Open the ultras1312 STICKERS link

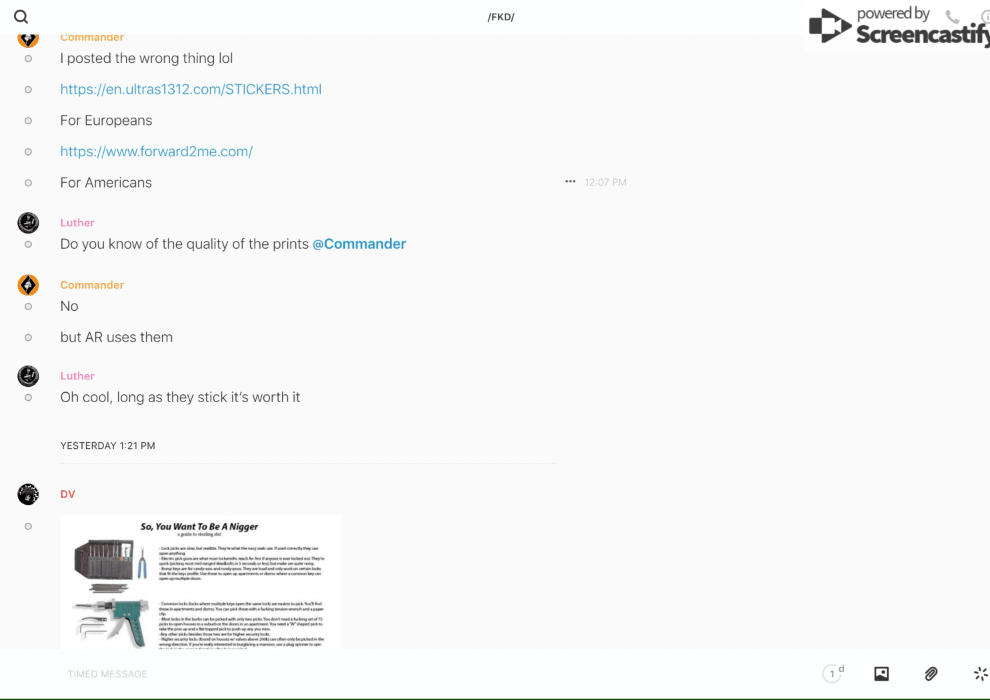pos(191,89)
